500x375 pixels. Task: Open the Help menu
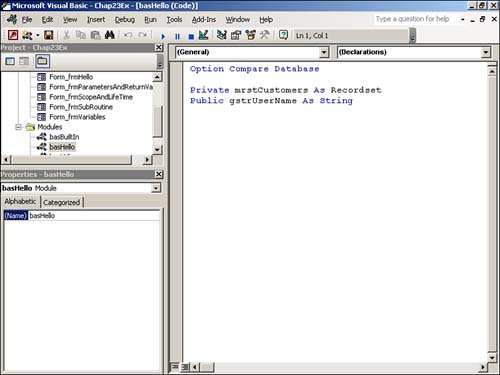point(266,20)
